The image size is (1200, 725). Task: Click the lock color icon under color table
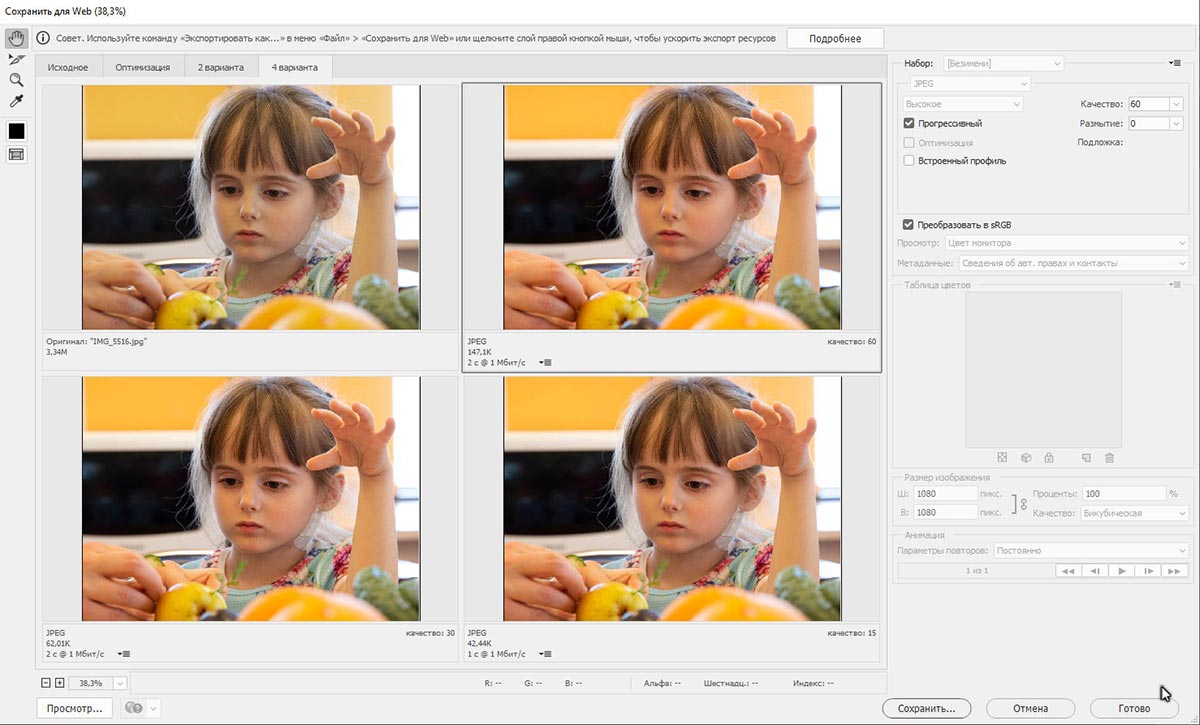point(1048,458)
